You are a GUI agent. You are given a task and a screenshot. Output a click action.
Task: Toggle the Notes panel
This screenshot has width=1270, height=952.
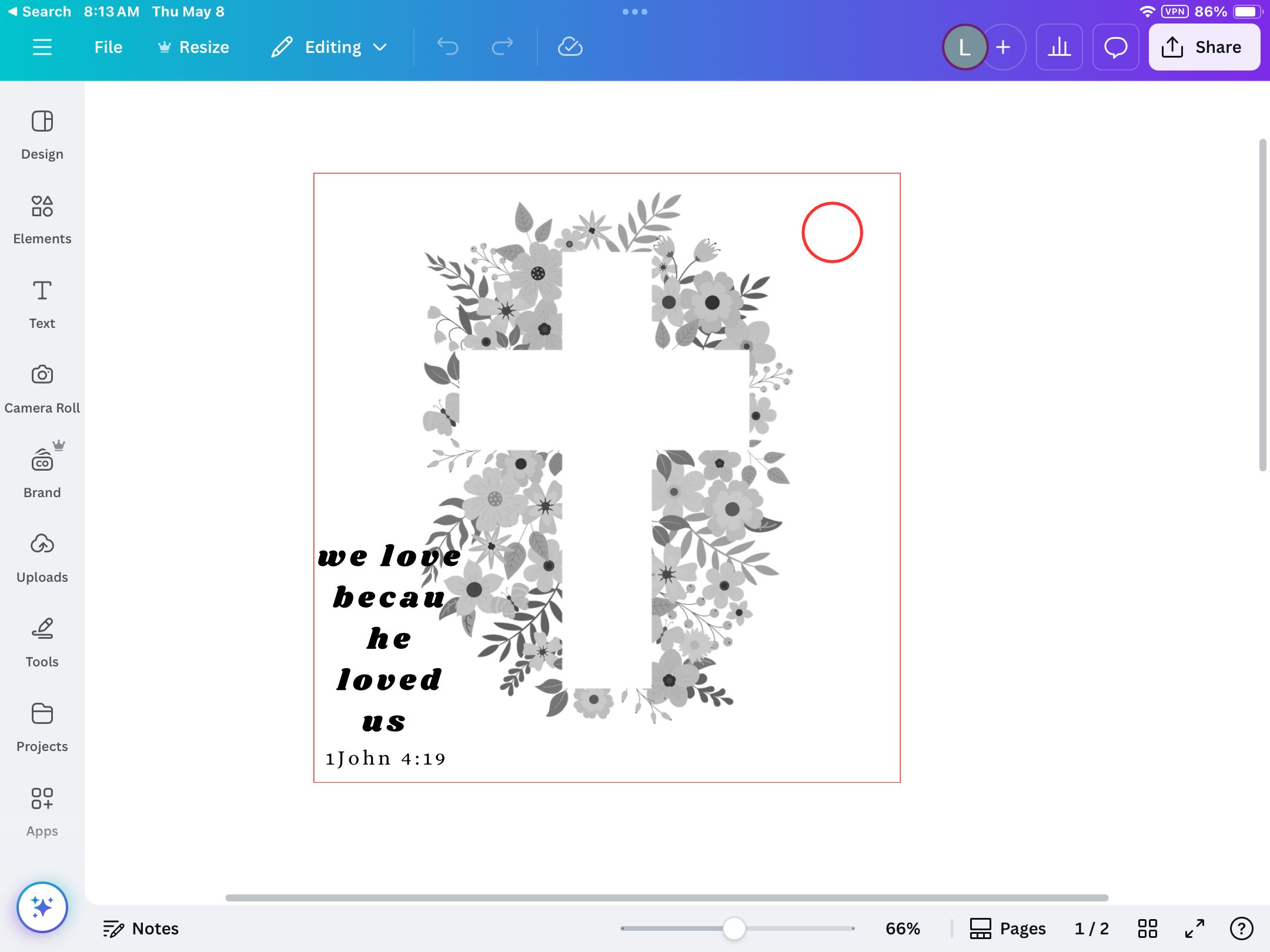pos(141,928)
